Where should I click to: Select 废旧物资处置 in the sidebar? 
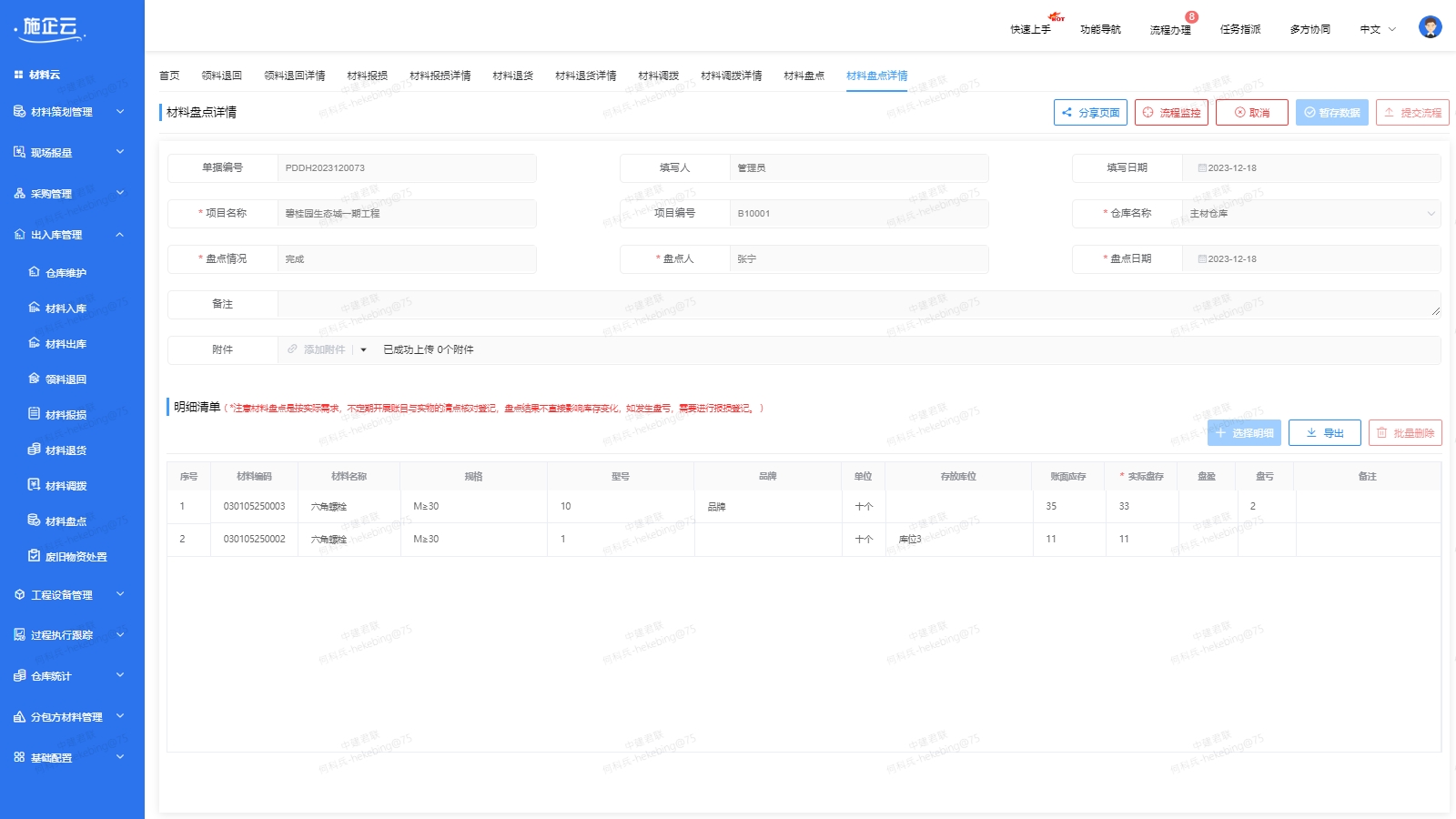76,557
